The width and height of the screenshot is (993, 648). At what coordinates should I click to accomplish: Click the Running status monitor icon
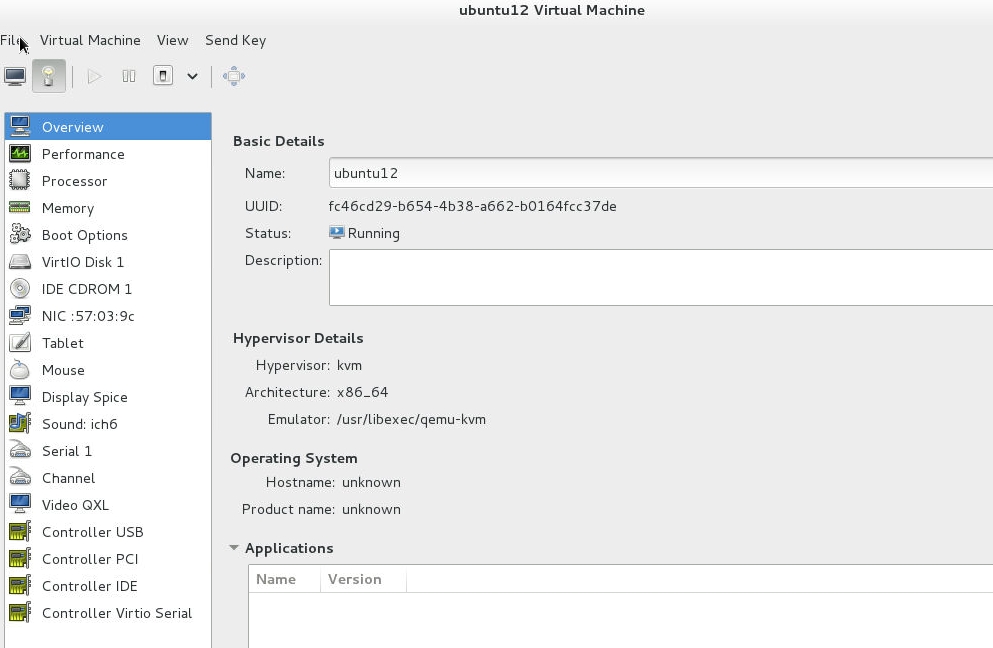click(x=336, y=232)
